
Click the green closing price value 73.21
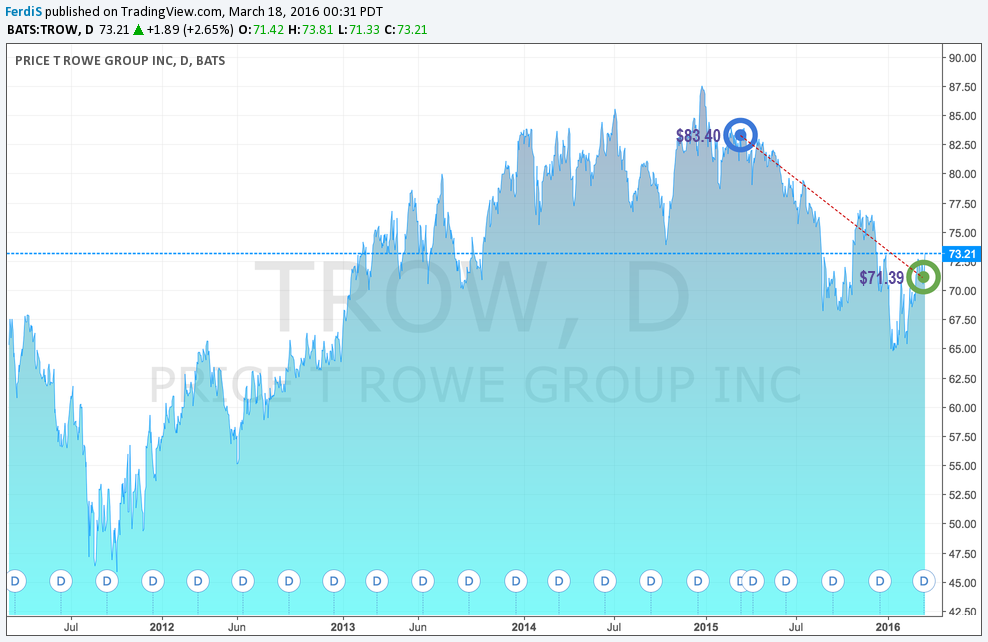click(x=414, y=30)
